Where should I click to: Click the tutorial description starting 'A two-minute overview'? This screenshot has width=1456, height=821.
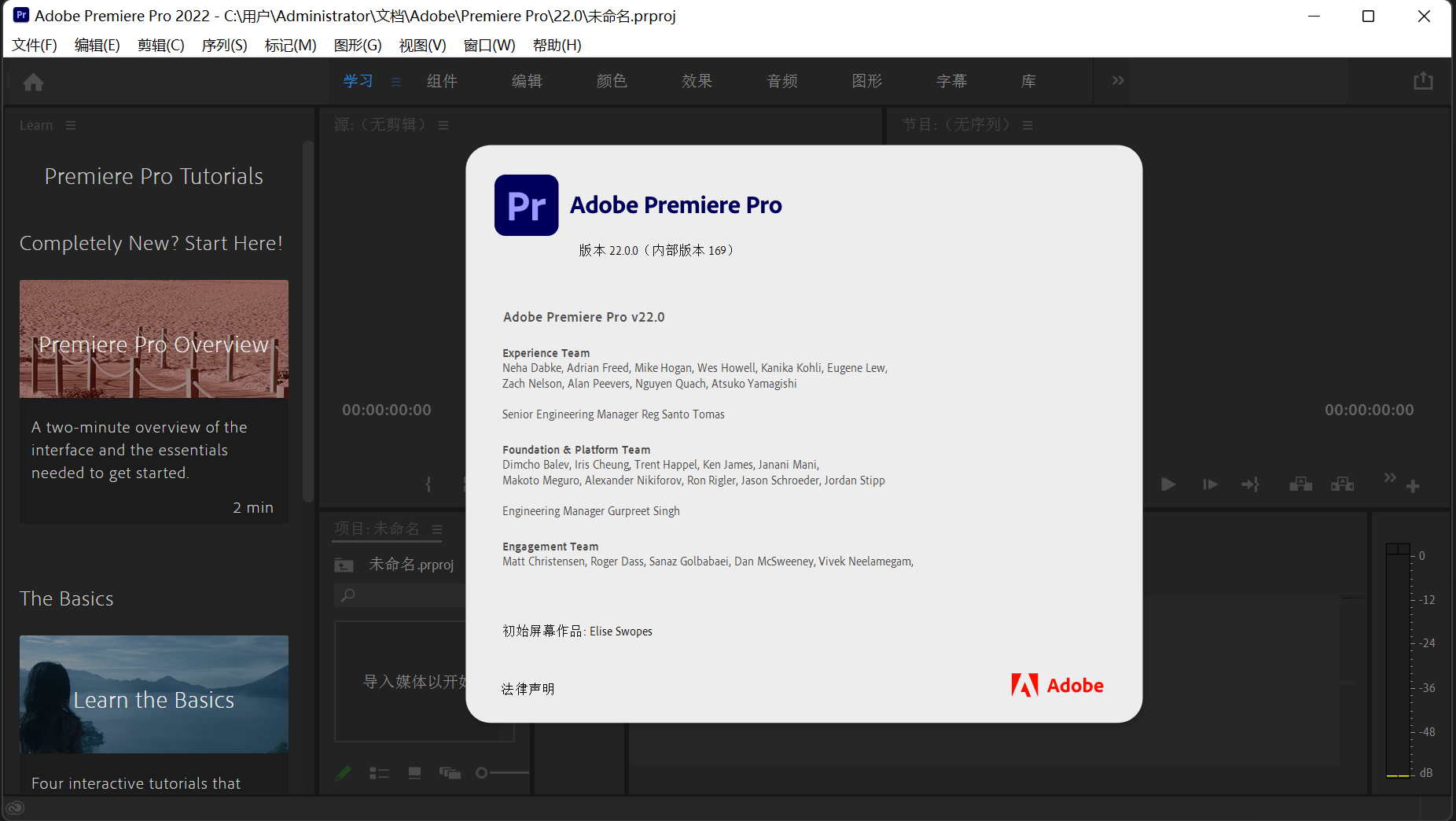tap(139, 450)
